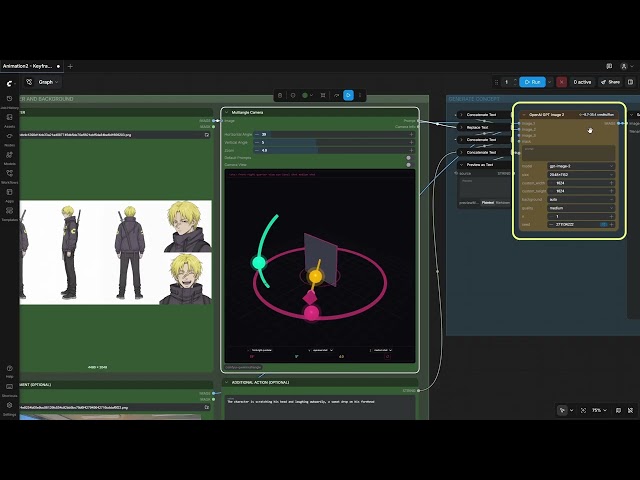Open the quality dropdown set to medium
Image resolution: width=640 pixels, height=480 pixels.
click(x=581, y=208)
